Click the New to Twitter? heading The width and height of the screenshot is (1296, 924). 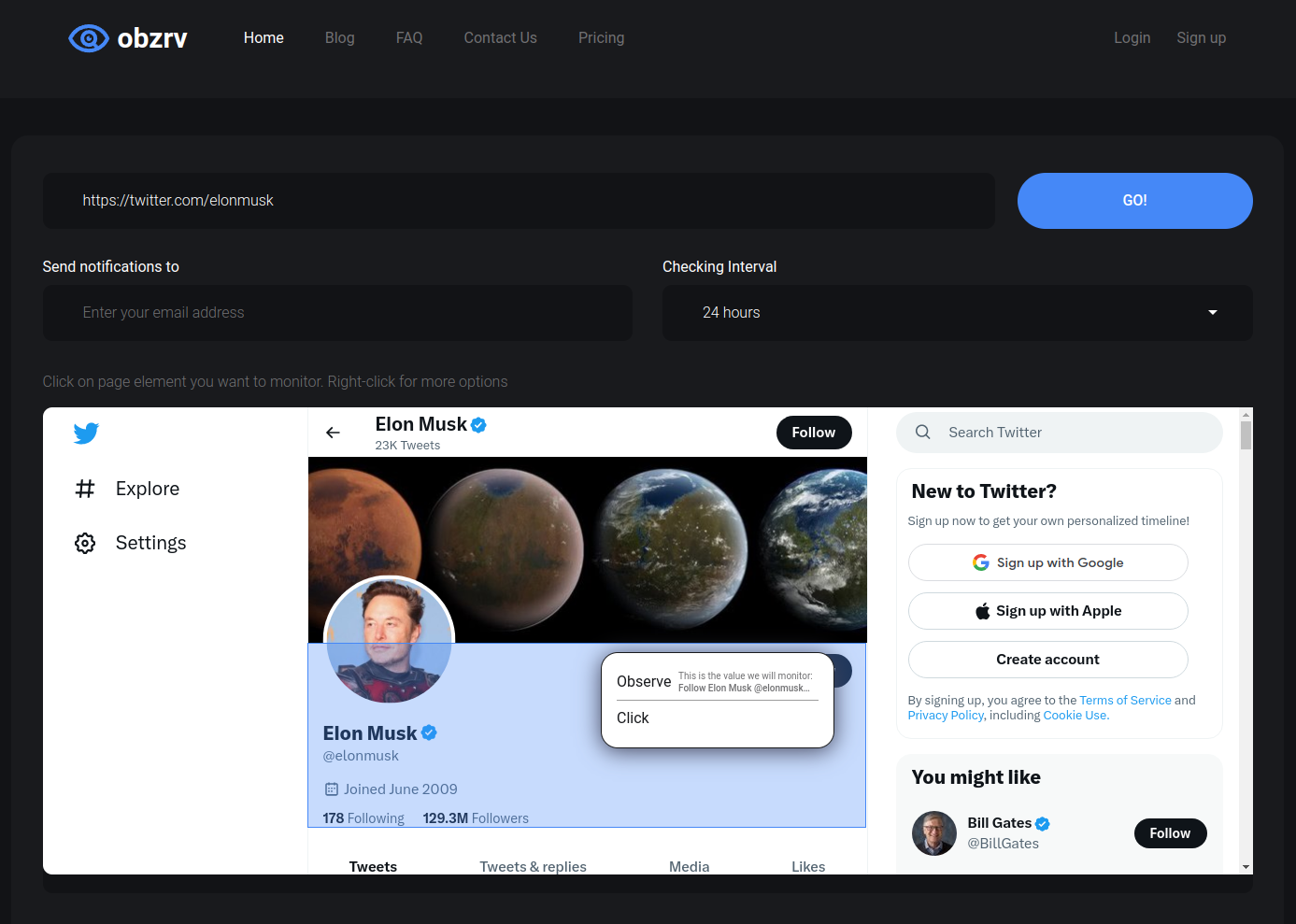pyautogui.click(x=984, y=491)
